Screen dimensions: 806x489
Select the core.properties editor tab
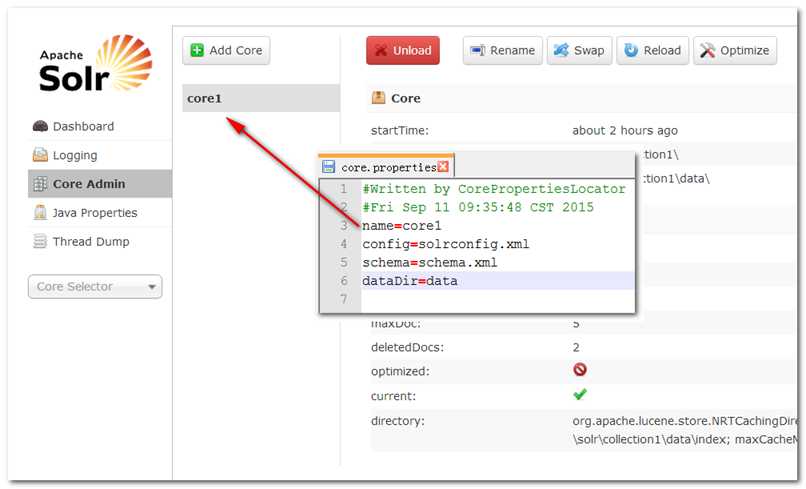click(x=386, y=167)
